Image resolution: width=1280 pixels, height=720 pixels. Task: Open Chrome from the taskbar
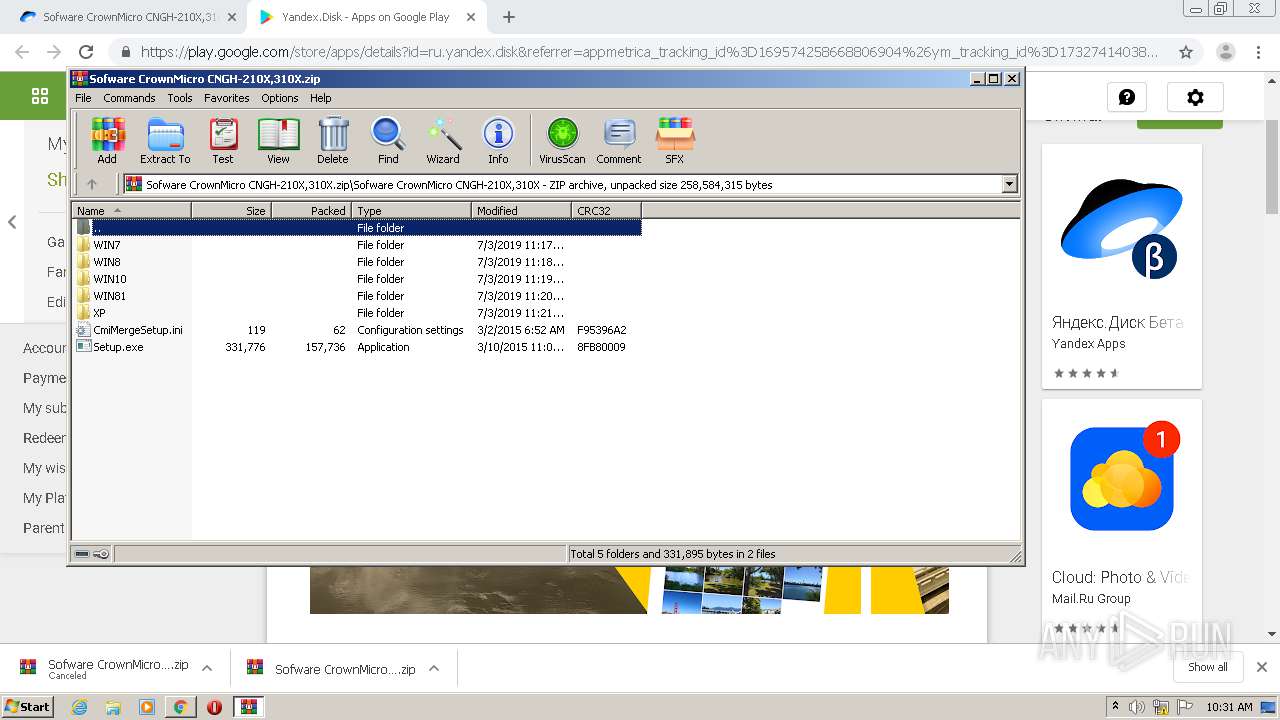coord(180,707)
